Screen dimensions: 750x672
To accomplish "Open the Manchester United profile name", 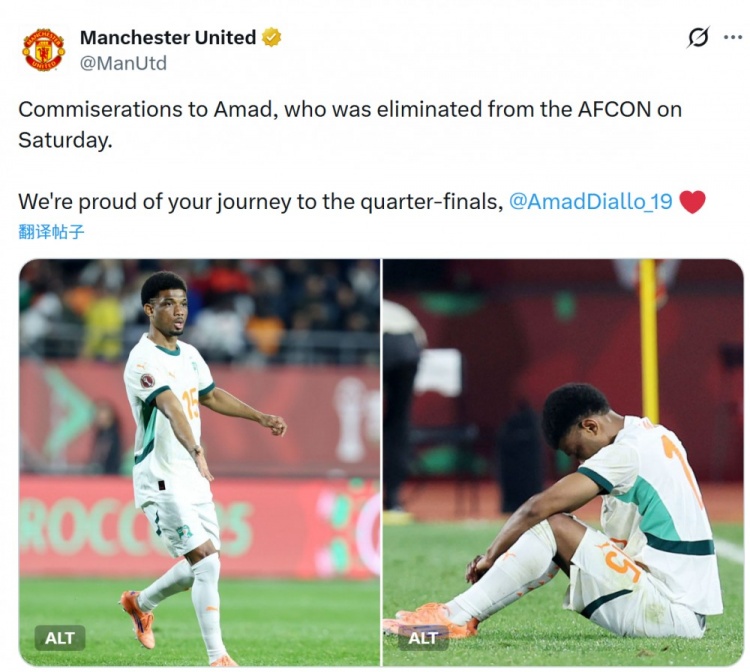I will [x=167, y=38].
